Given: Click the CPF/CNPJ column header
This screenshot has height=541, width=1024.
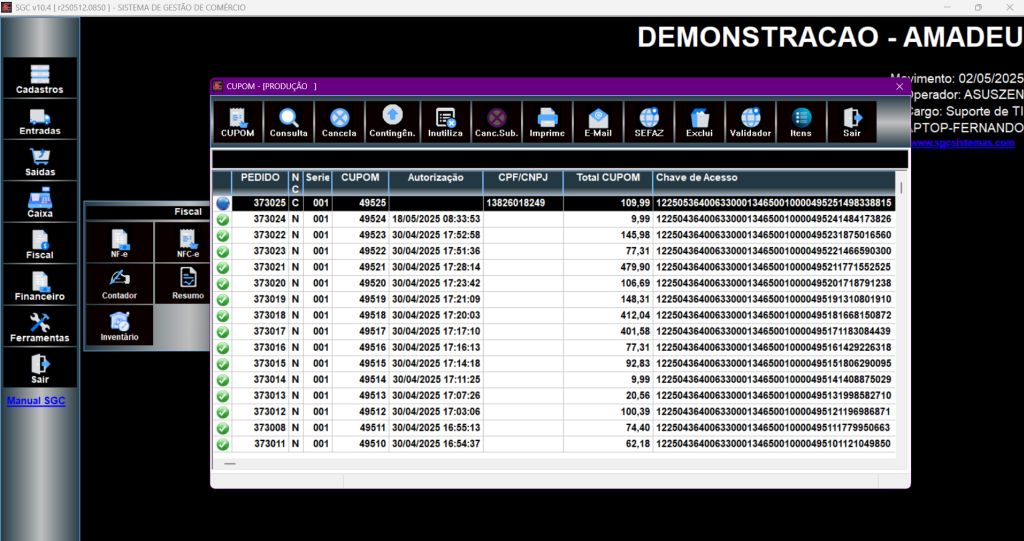Looking at the screenshot, I should click(x=522, y=182).
